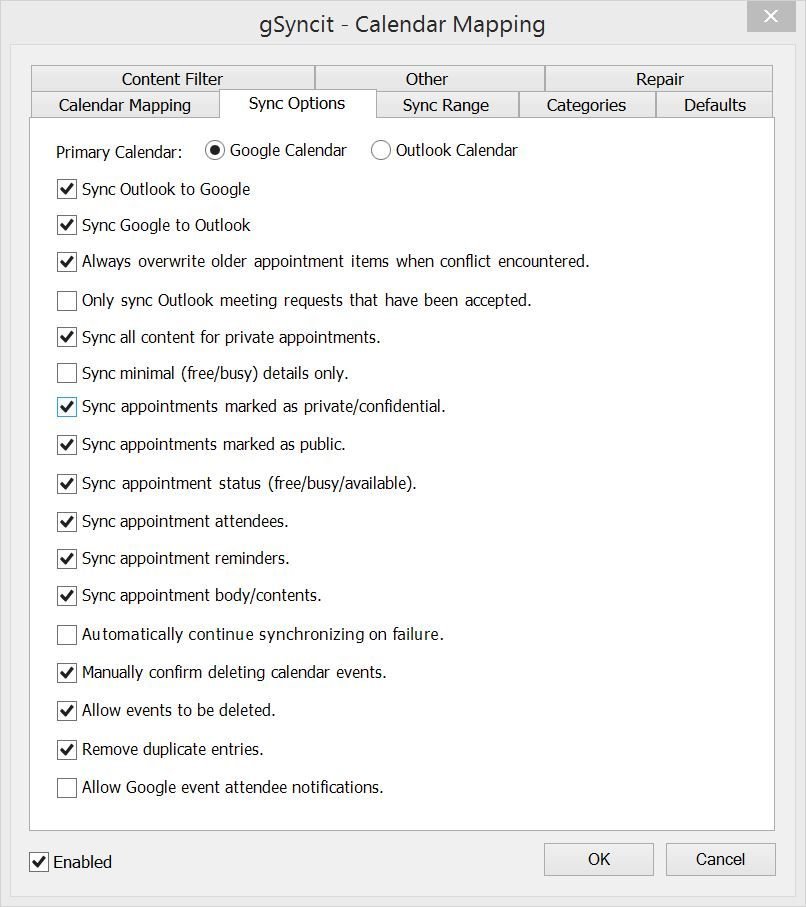
Task: Toggle the Enabled checkbox at bottom
Action: coord(39,862)
